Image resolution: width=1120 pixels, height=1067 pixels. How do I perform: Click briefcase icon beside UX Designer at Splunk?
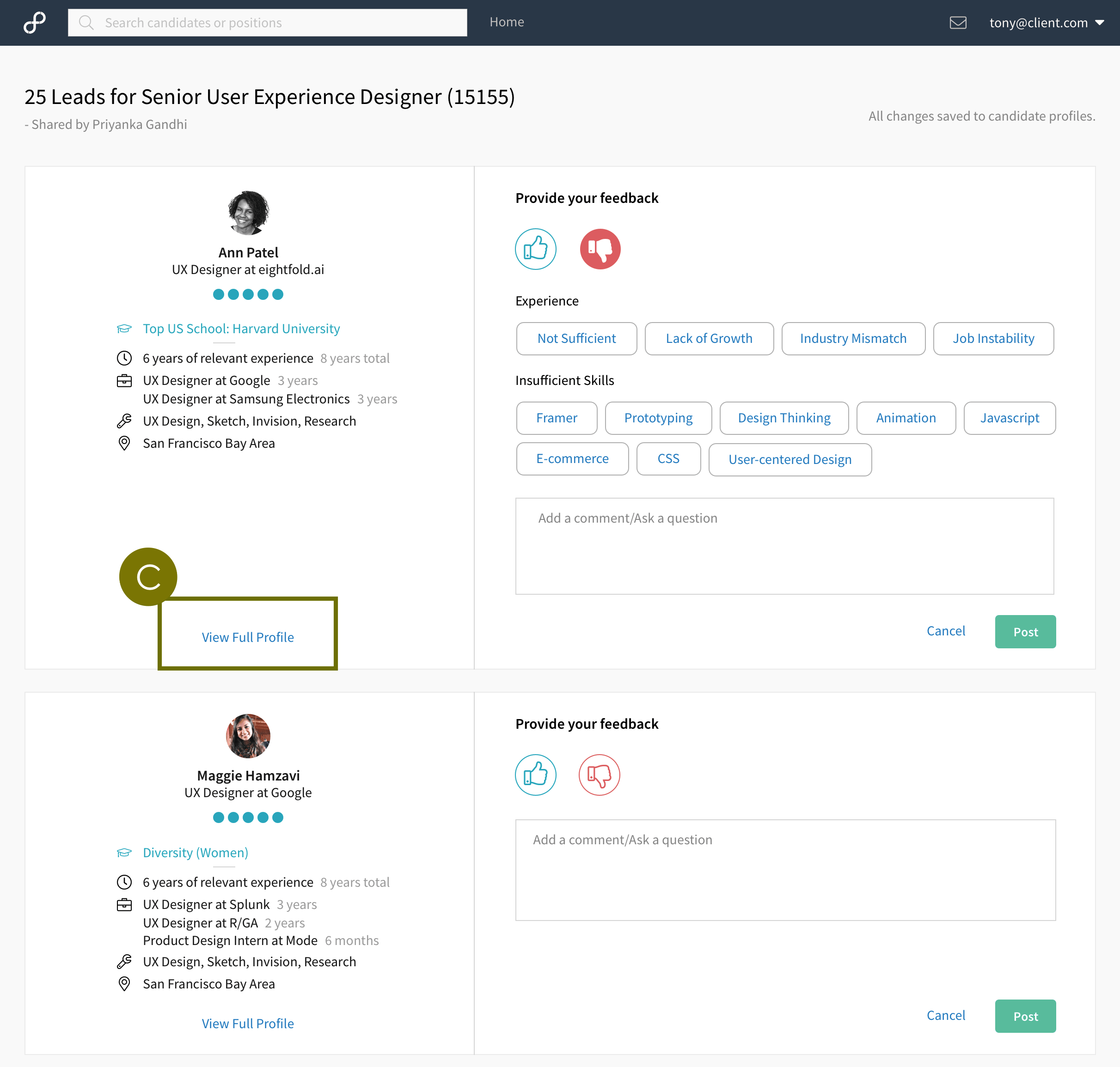(x=124, y=904)
